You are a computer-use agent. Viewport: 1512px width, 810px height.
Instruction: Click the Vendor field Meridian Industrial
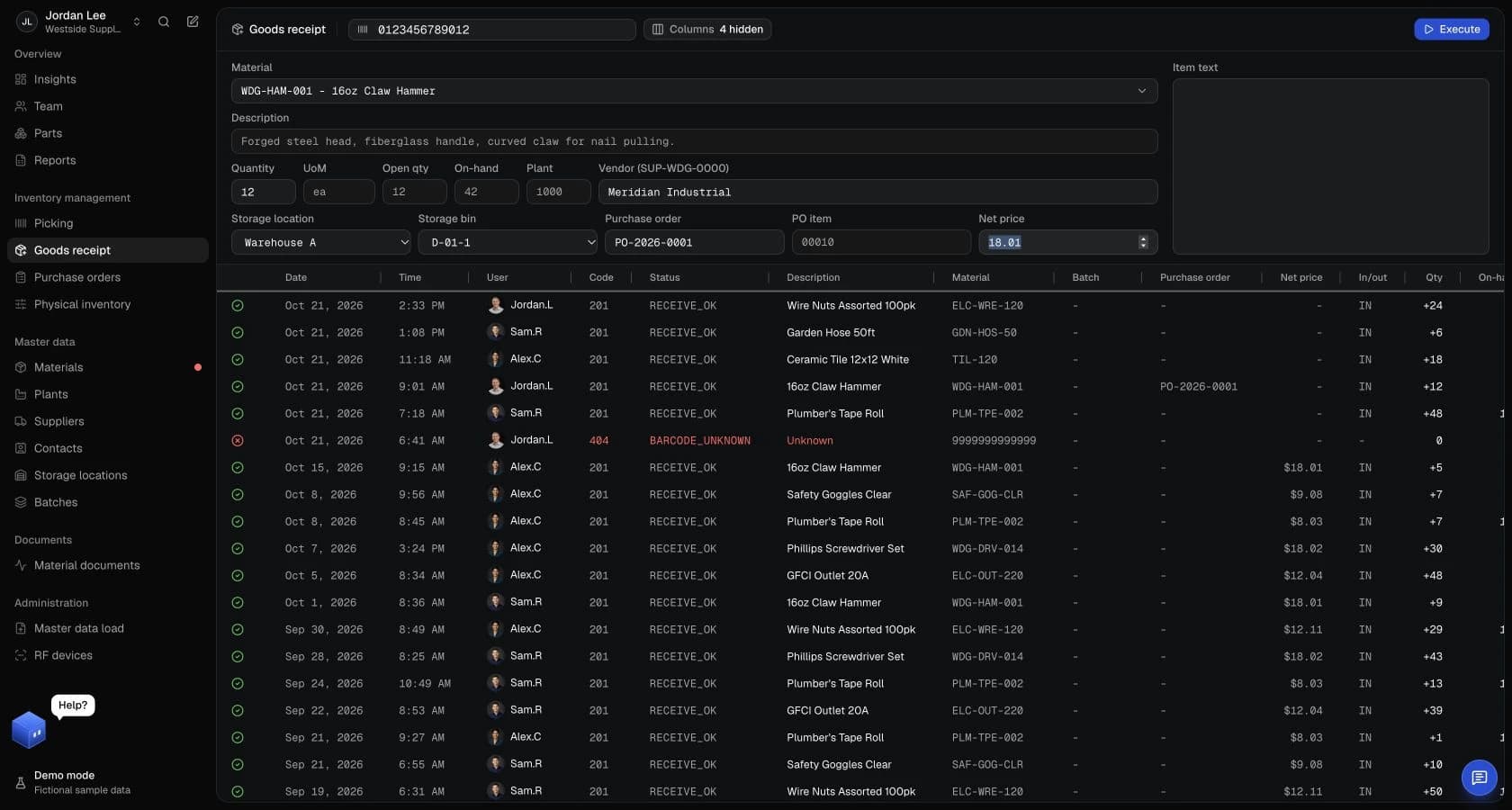(x=877, y=192)
